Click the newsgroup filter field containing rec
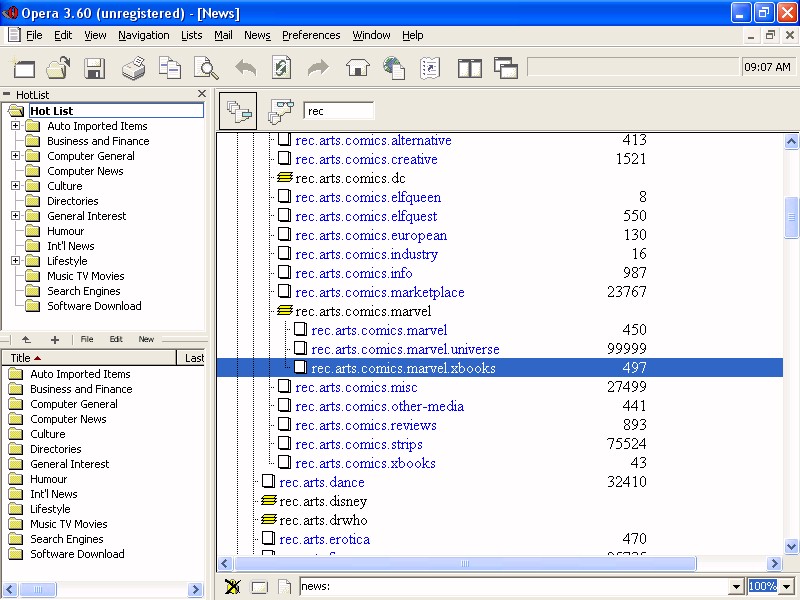 click(338, 111)
